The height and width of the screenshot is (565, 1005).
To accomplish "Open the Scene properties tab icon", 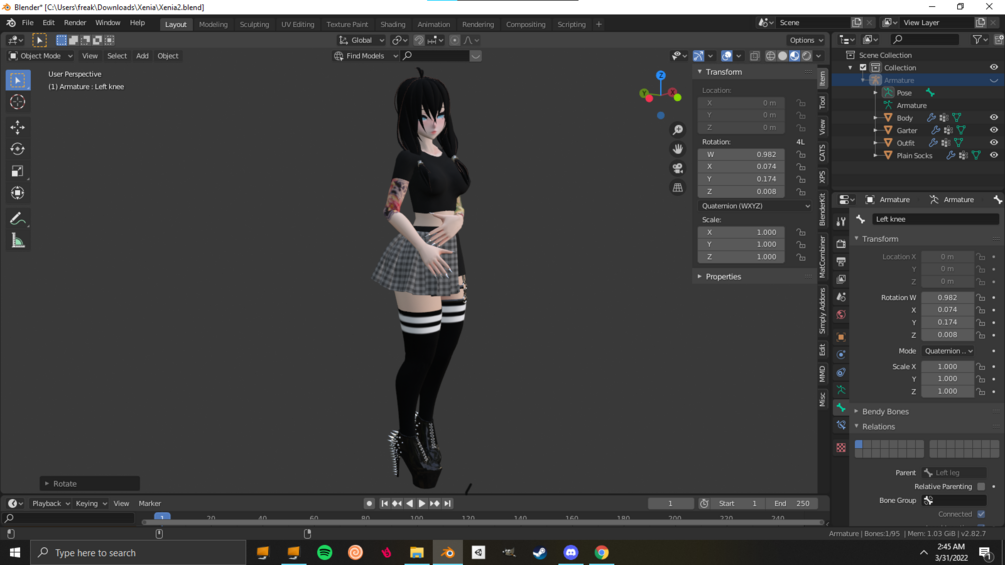I will click(841, 297).
